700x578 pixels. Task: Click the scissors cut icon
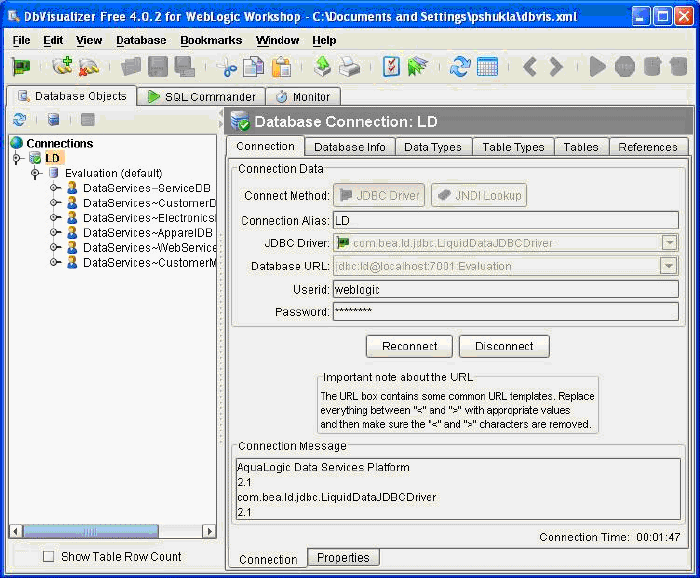pyautogui.click(x=227, y=67)
